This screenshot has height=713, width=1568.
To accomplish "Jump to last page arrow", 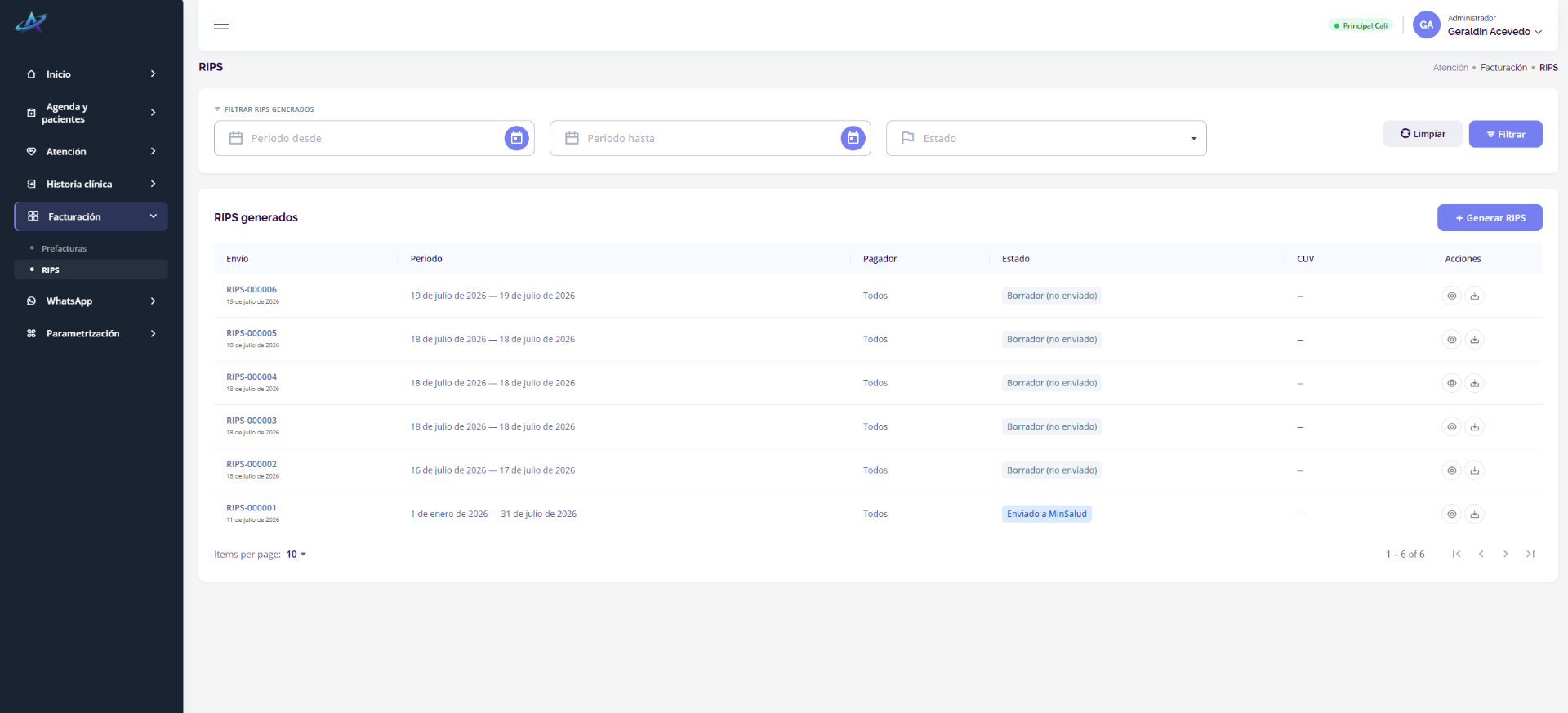I will click(x=1530, y=555).
